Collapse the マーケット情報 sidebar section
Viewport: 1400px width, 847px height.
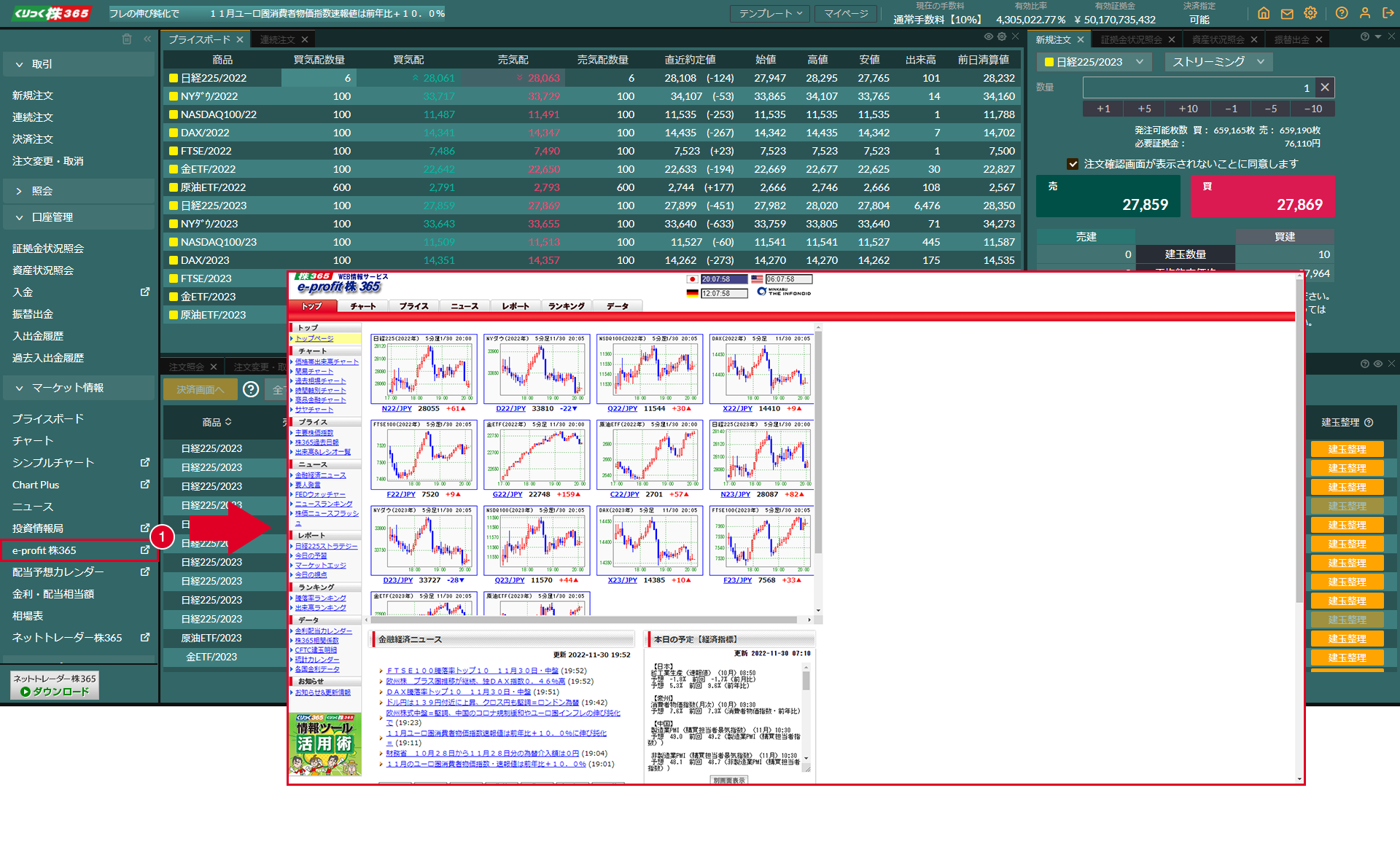click(79, 388)
